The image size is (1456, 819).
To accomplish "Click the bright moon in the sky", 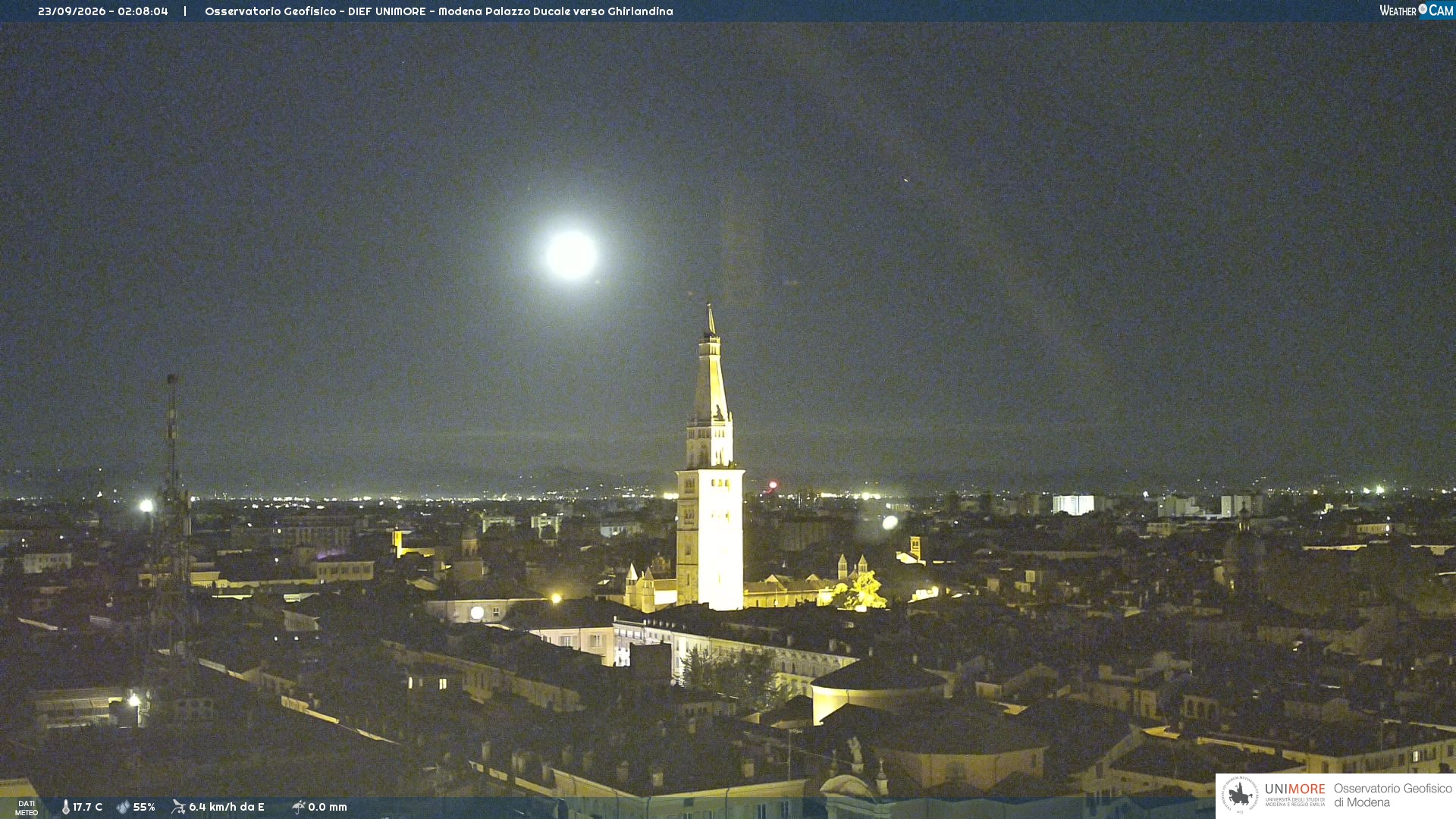I will 571,255.
